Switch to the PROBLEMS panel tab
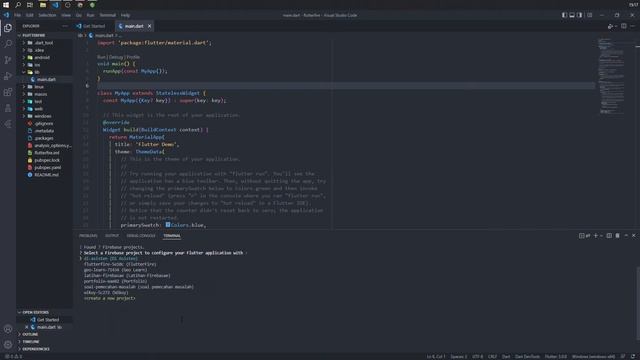Image resolution: width=640 pixels, height=360 pixels. click(x=88, y=236)
